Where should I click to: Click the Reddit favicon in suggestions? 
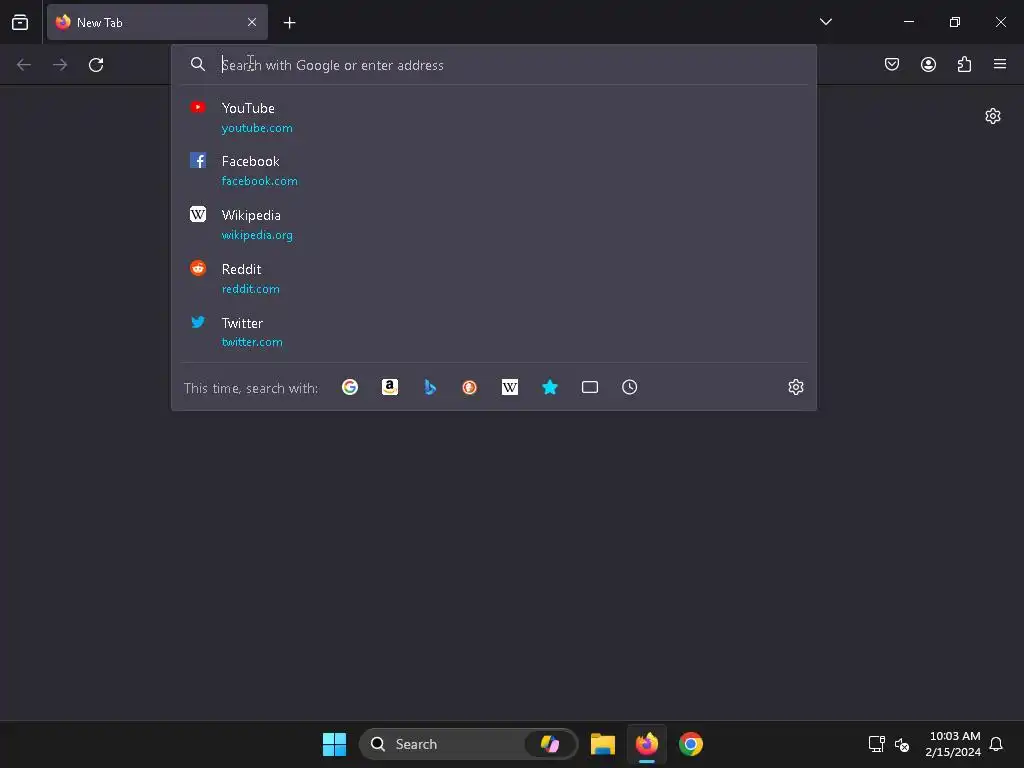[198, 268]
